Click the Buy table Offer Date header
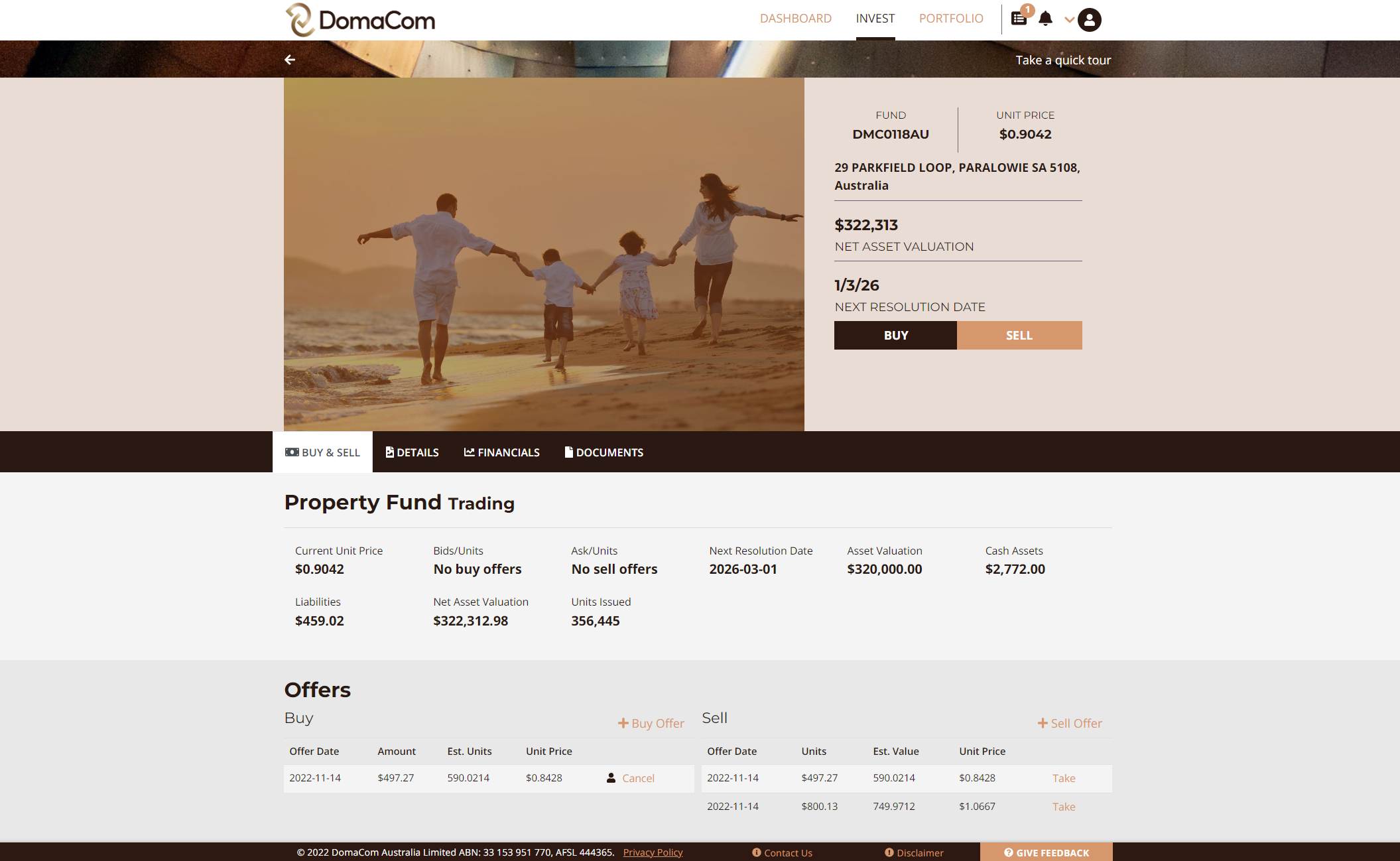 314,752
